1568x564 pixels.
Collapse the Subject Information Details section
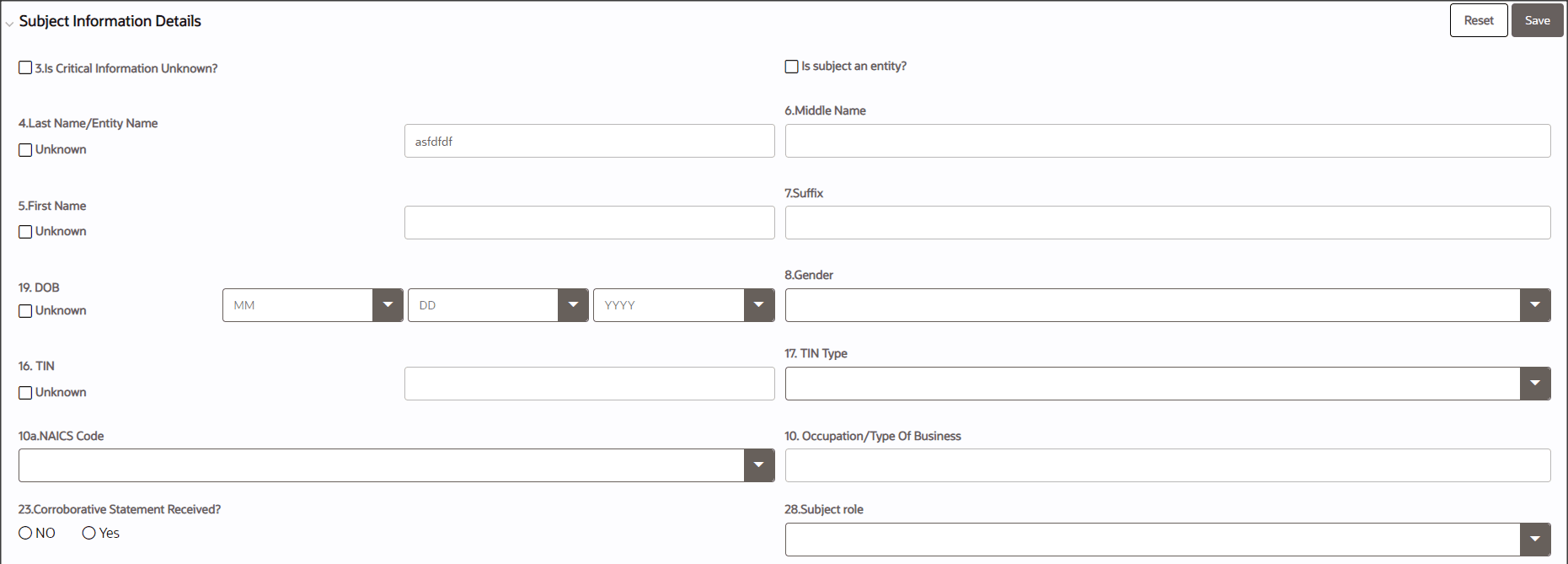coord(9,24)
